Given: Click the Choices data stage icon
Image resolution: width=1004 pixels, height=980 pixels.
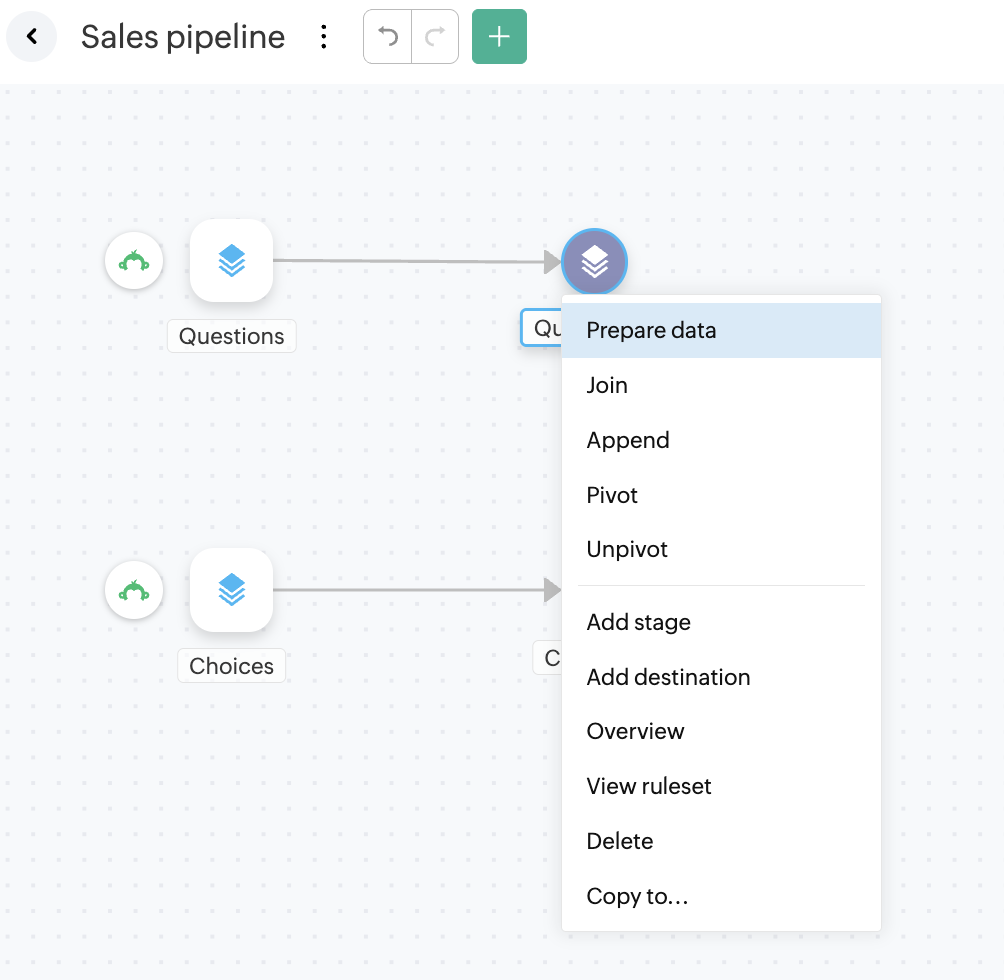Looking at the screenshot, I should coord(231,590).
